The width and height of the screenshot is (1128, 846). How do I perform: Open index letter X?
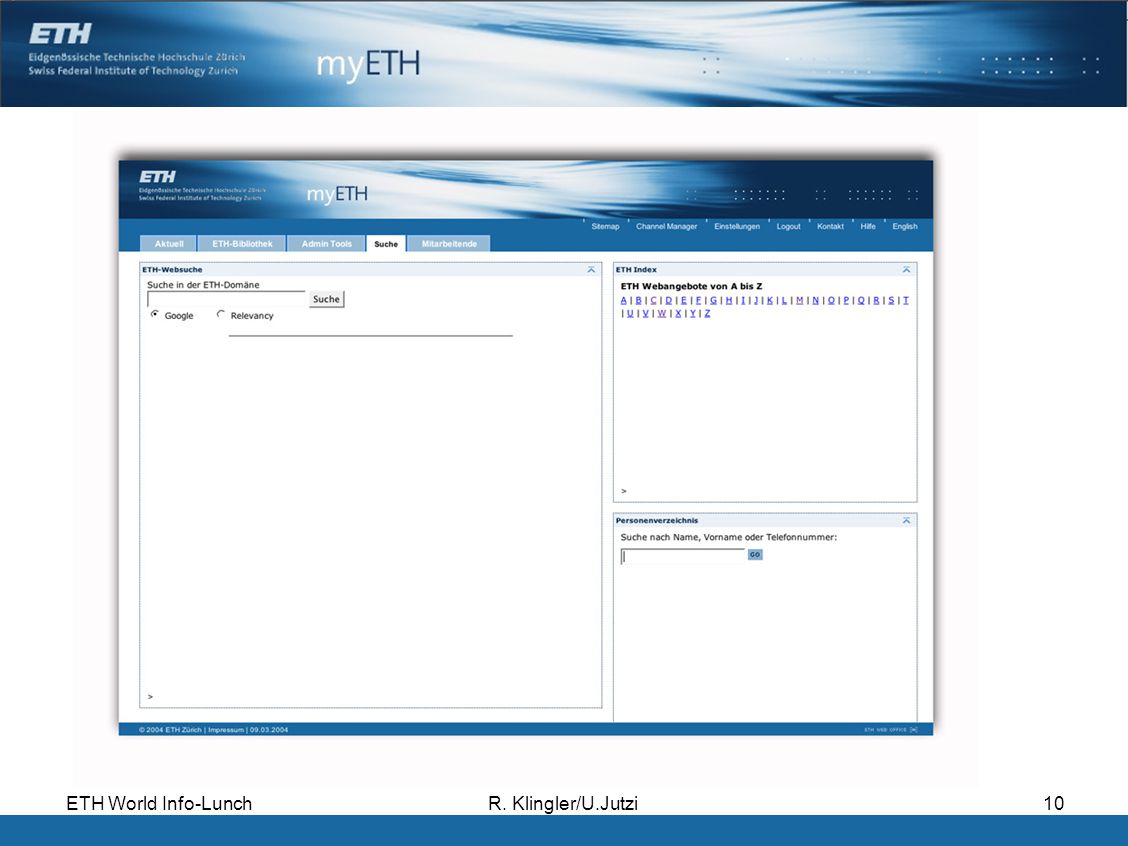point(678,314)
